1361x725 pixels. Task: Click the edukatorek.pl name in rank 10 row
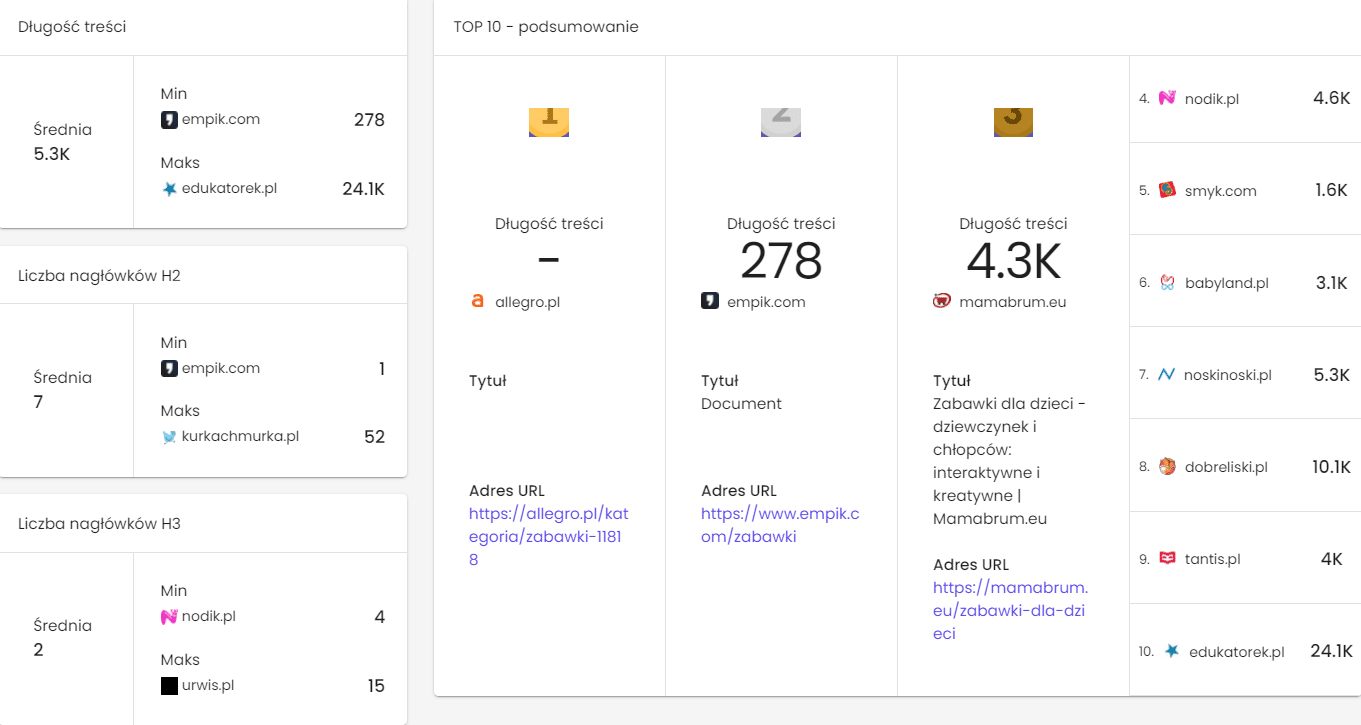click(x=1237, y=652)
